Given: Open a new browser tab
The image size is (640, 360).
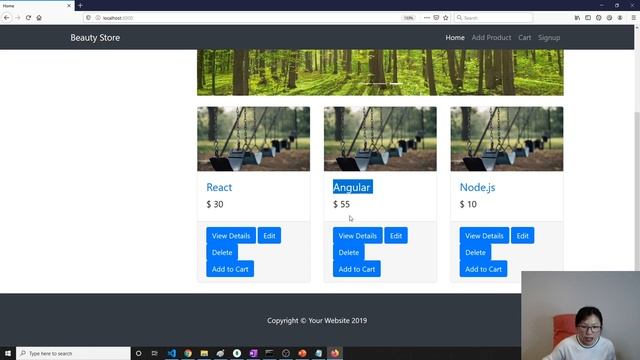Looking at the screenshot, I should pos(80,6).
